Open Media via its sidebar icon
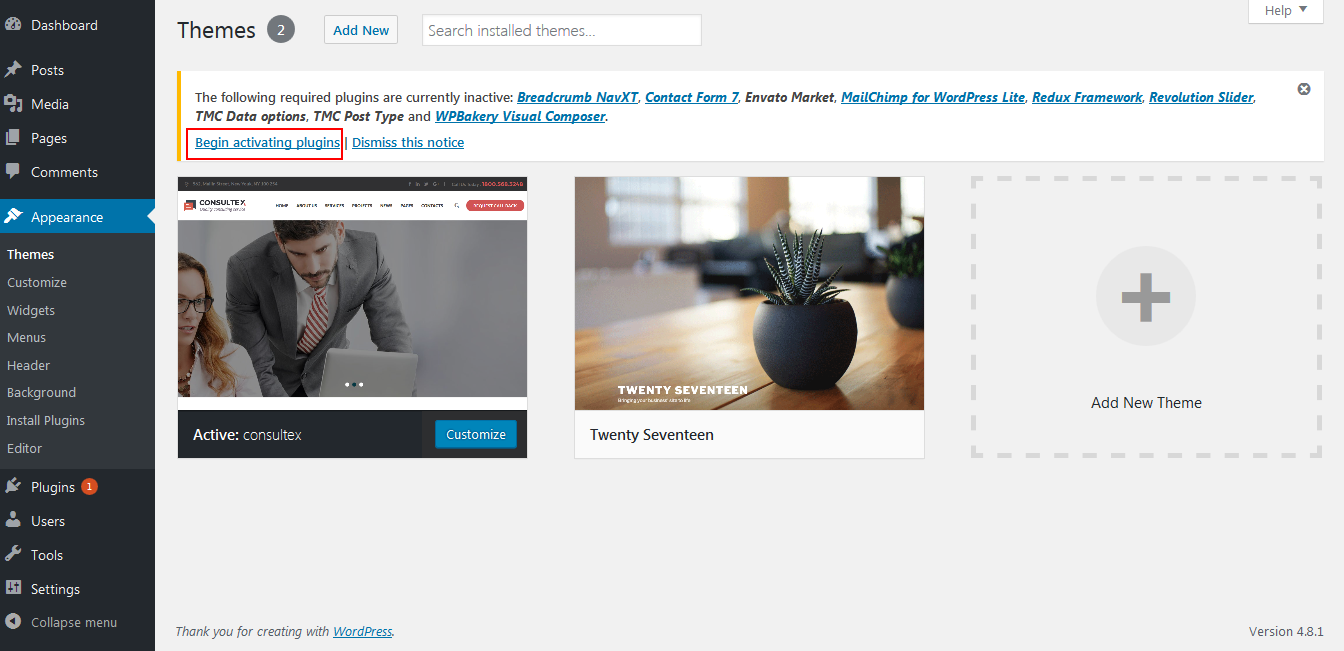Screen dimensions: 1344x651 (14, 104)
